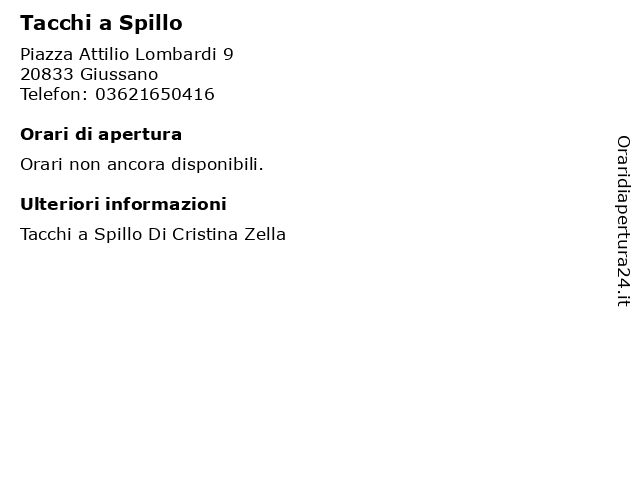This screenshot has height=480, width=640.
Task: Click the city name Giussano
Action: point(119,74)
